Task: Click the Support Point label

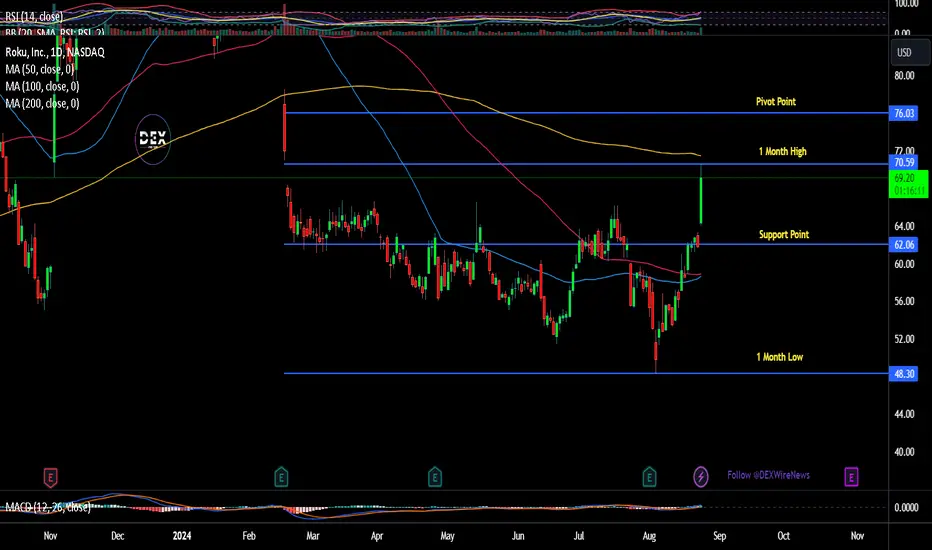Action: [784, 234]
